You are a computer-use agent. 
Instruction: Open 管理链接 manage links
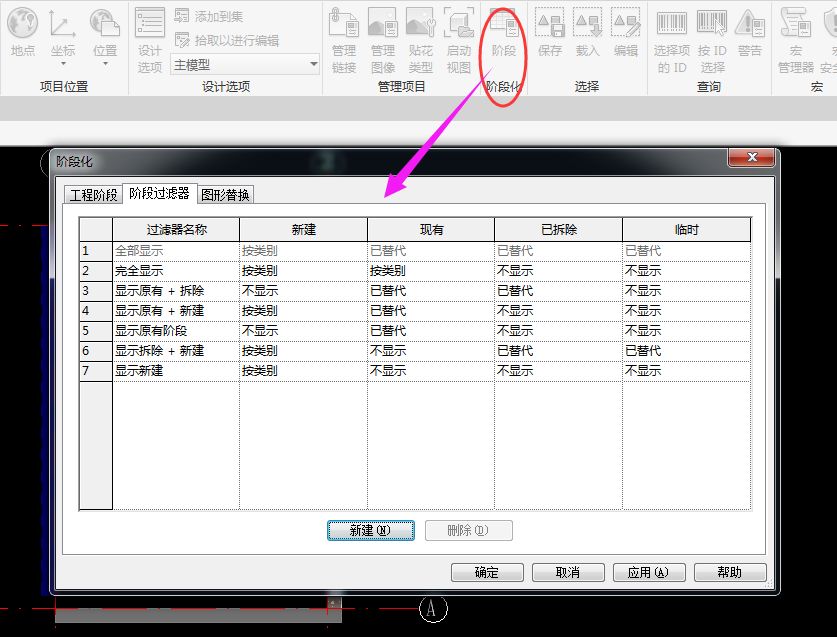[344, 40]
